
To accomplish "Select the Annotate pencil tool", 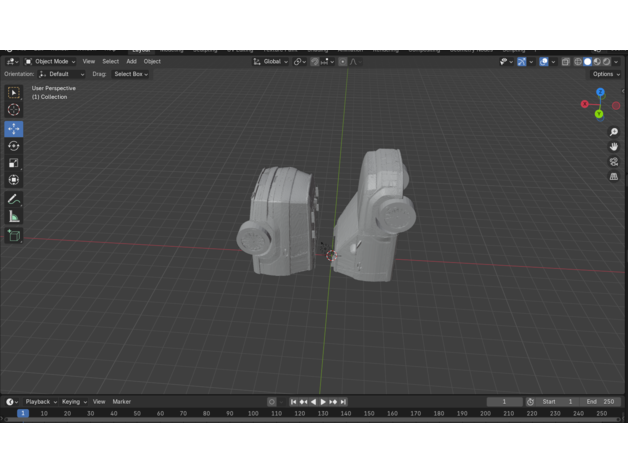I will click(14, 199).
